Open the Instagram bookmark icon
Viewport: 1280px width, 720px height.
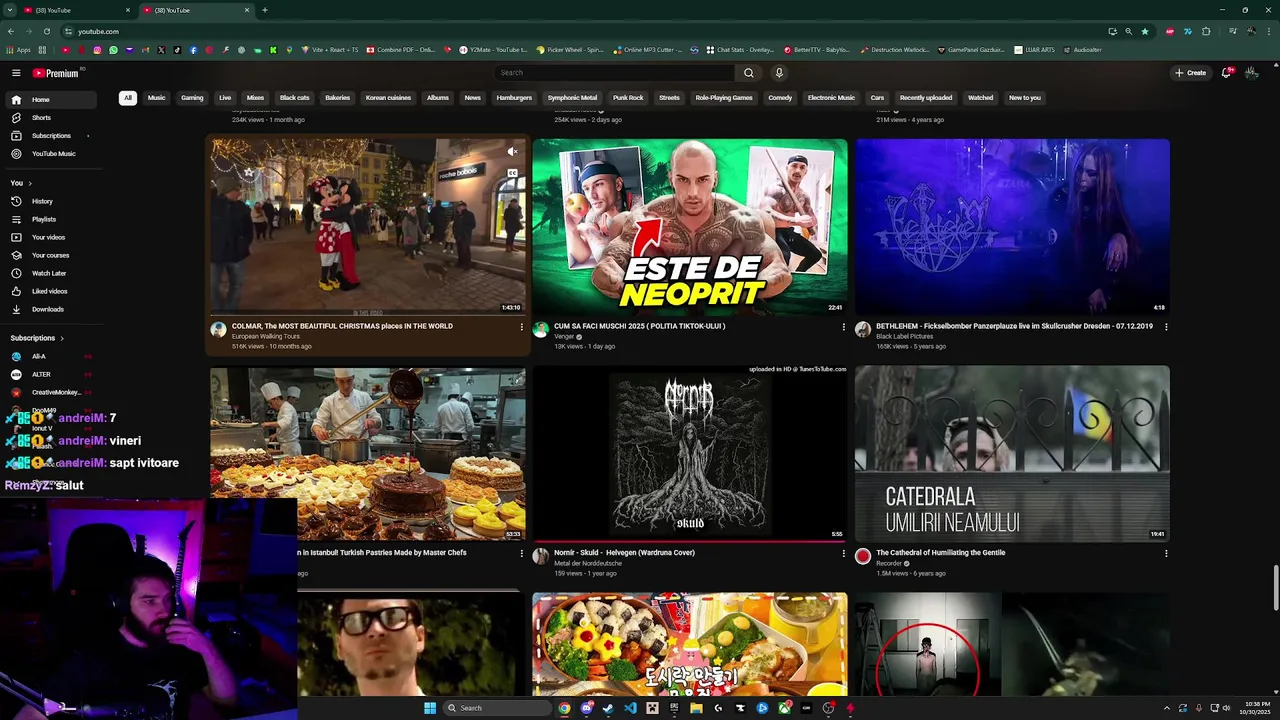(x=98, y=50)
